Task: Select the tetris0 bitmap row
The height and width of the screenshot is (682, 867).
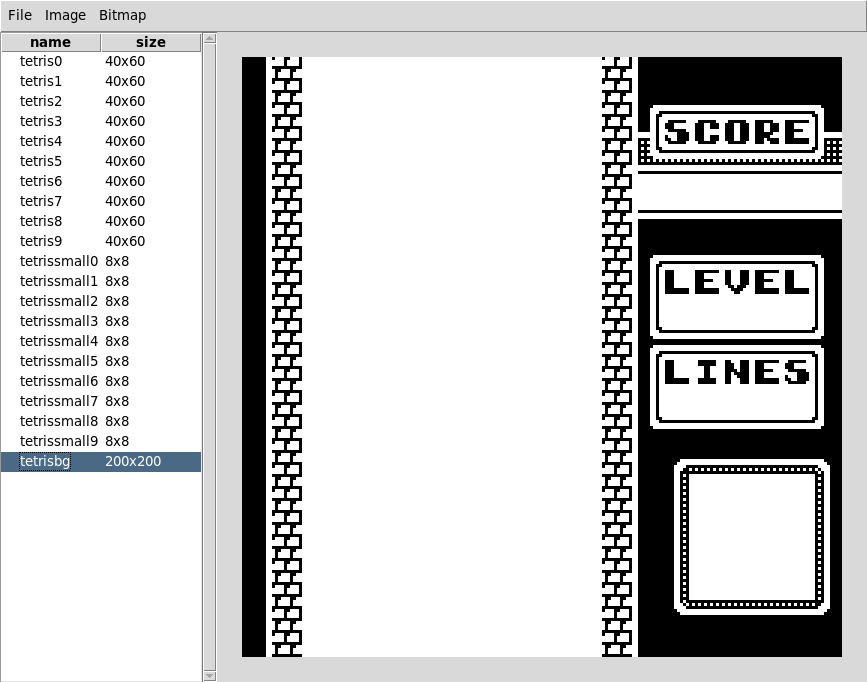Action: click(x=101, y=61)
